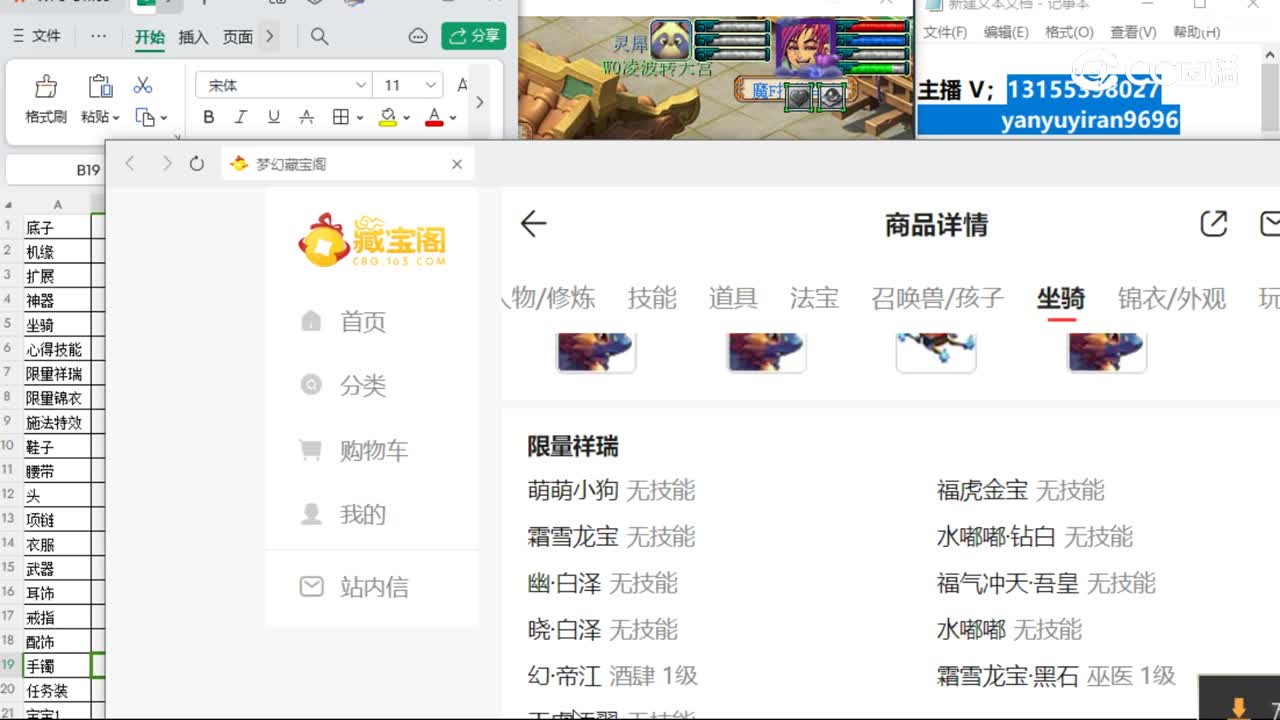Click the Copy icon in the WPS ribbon
The image size is (1280, 720).
tap(145, 117)
